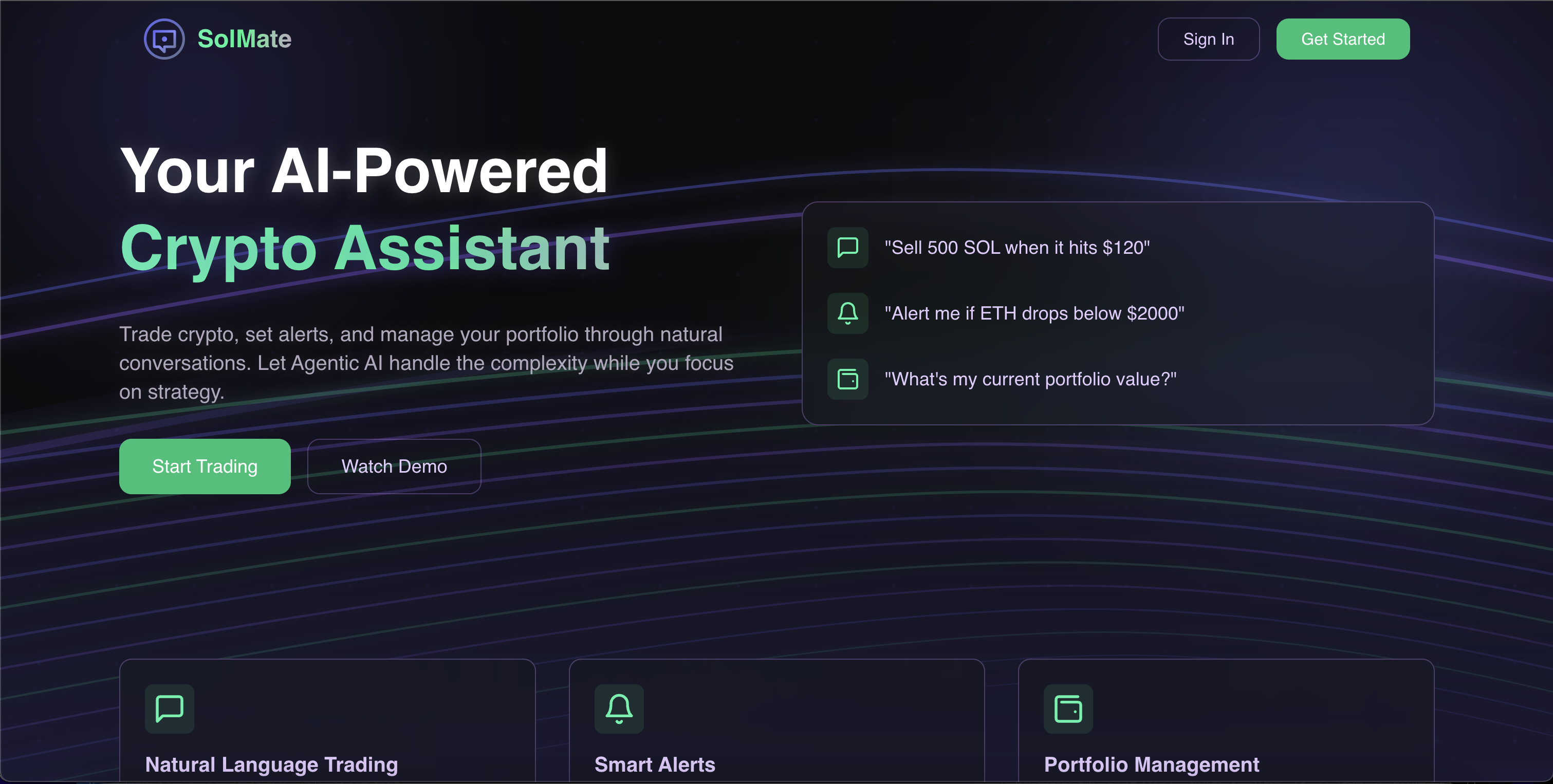Image resolution: width=1553 pixels, height=784 pixels.
Task: Click wallet icon beside portfolio value question
Action: click(x=847, y=379)
